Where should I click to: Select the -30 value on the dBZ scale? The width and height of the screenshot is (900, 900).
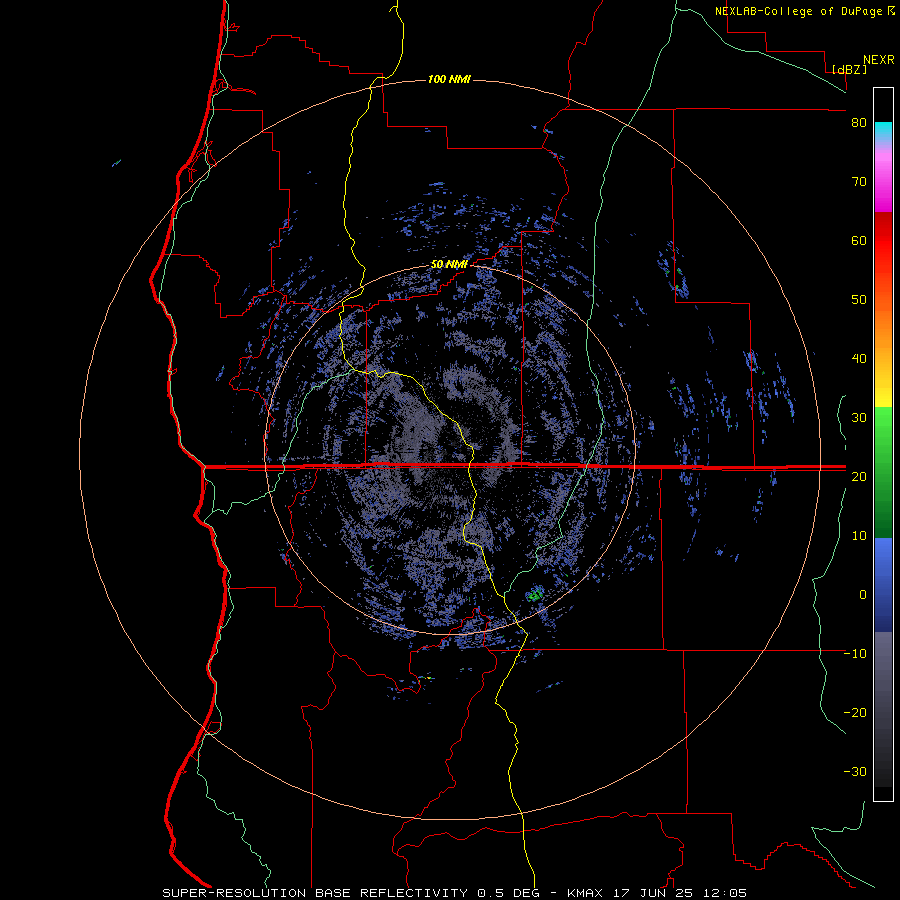point(855,771)
